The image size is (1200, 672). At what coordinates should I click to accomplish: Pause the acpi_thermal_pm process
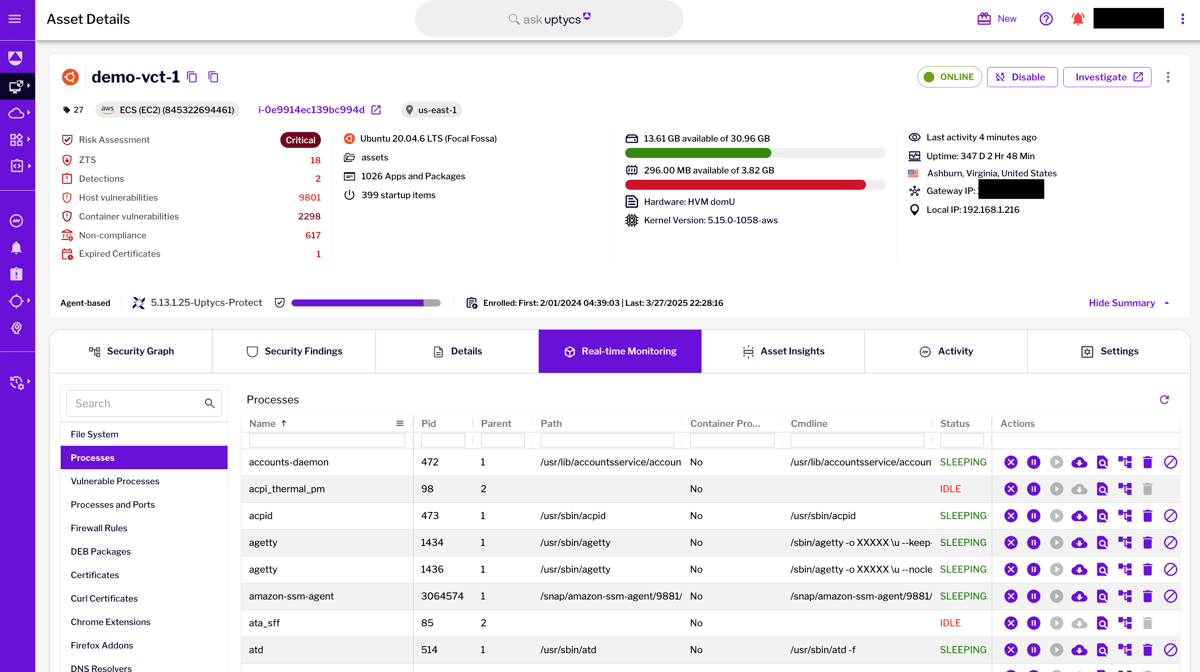tap(1034, 489)
